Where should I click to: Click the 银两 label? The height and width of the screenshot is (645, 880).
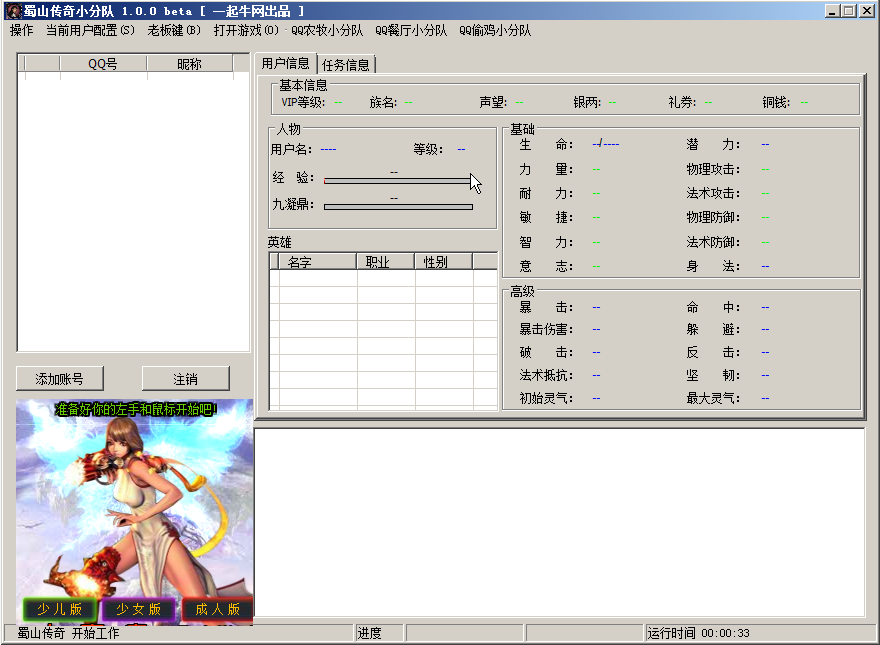[x=586, y=102]
